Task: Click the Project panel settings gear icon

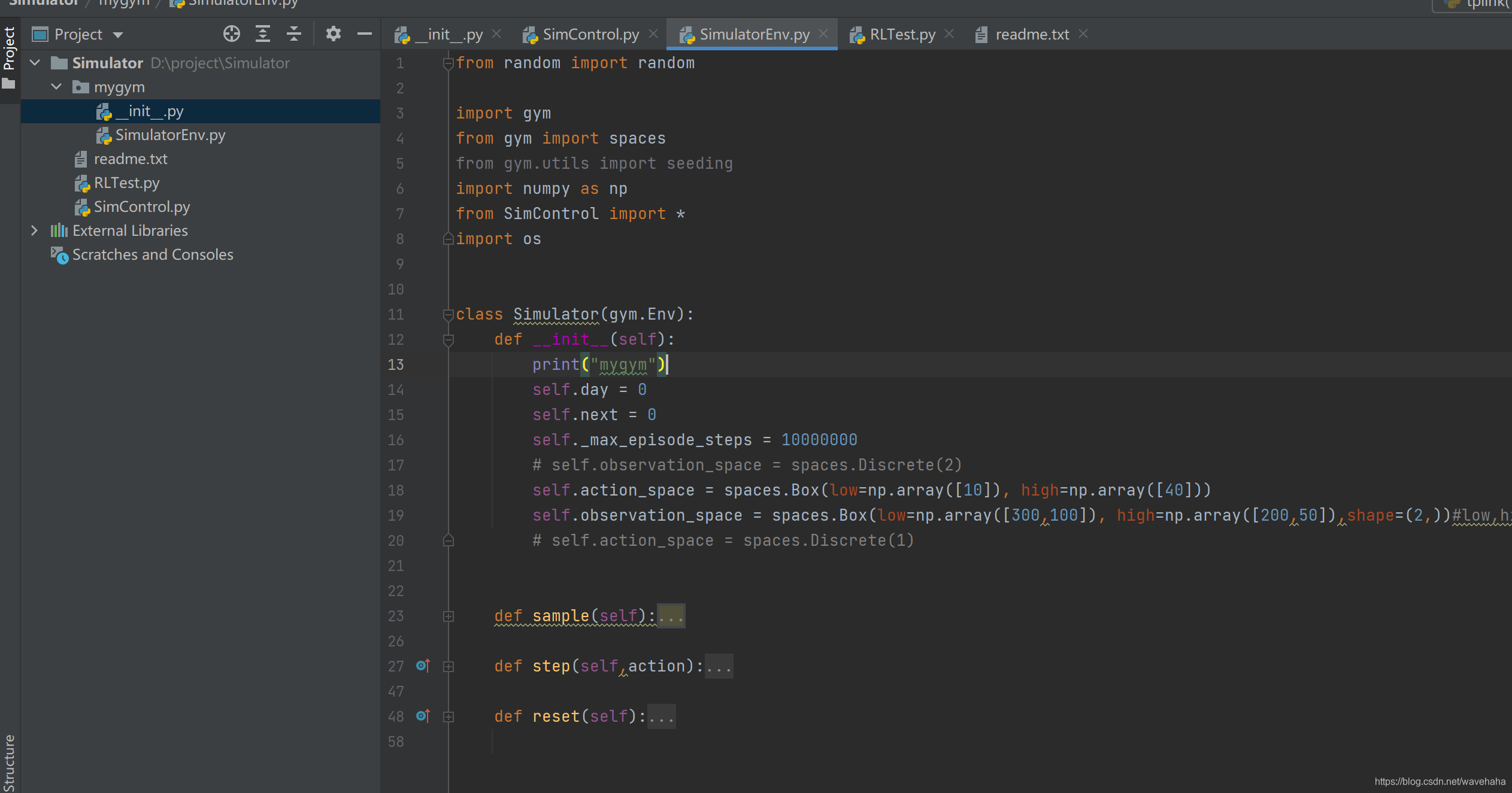Action: click(x=333, y=34)
